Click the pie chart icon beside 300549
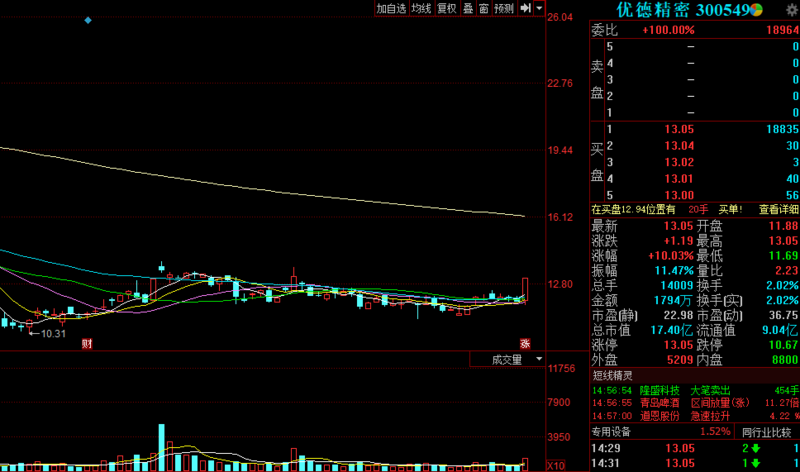This screenshot has width=800, height=472. coord(757,10)
